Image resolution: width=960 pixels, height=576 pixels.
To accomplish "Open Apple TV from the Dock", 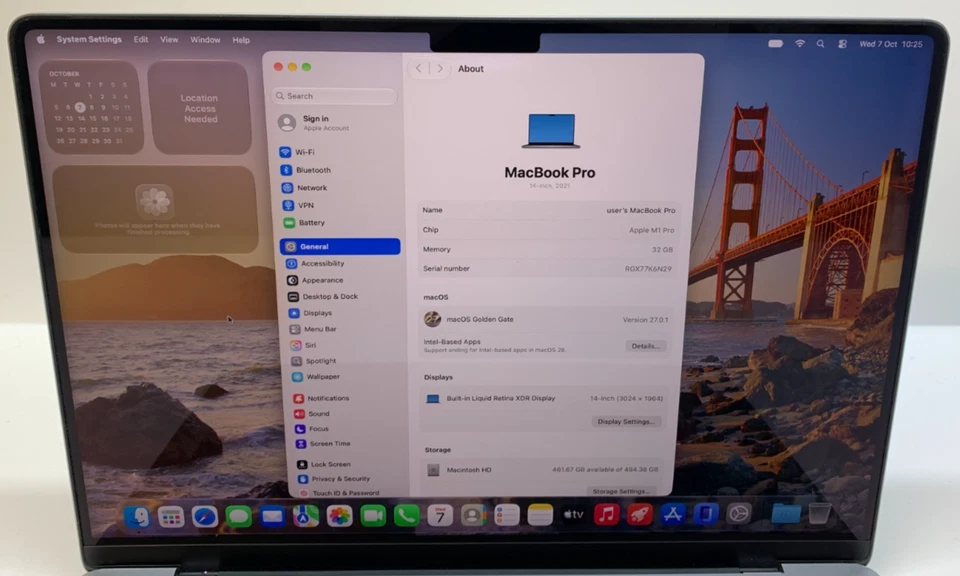I will tap(573, 515).
